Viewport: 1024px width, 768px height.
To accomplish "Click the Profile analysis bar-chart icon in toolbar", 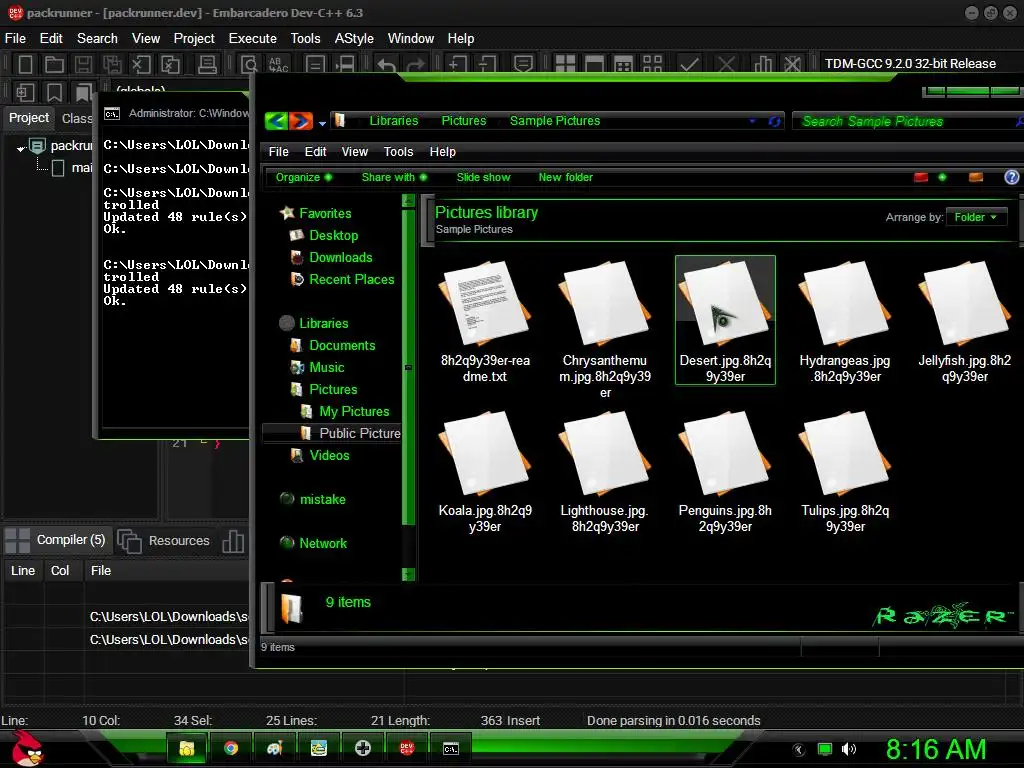I will [762, 64].
